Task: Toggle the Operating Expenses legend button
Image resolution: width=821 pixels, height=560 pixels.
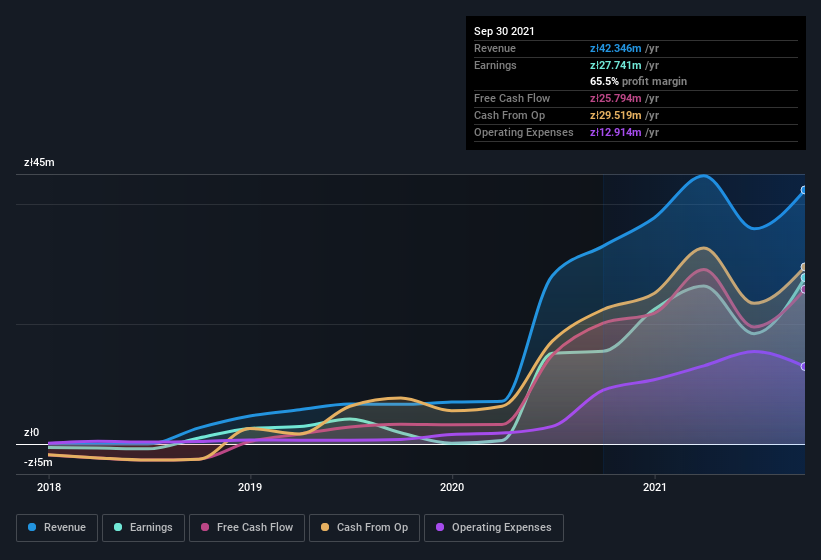Action: 494,528
